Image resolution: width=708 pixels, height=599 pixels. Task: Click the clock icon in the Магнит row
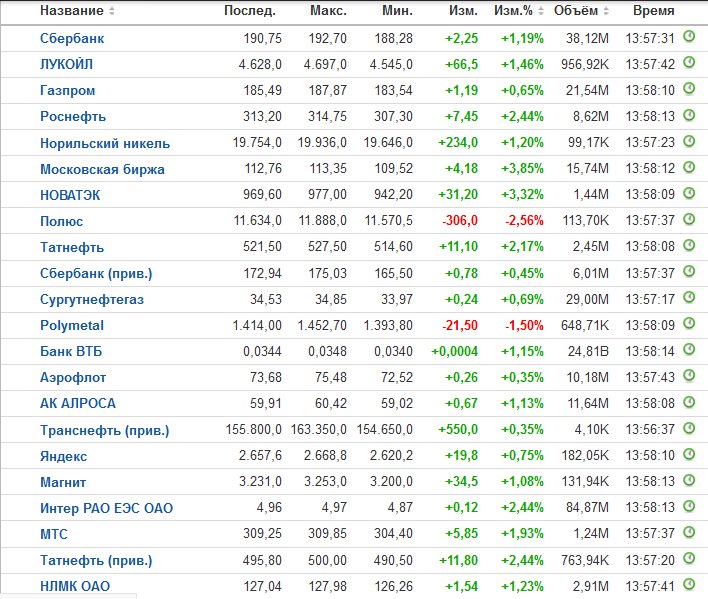pyautogui.click(x=689, y=480)
